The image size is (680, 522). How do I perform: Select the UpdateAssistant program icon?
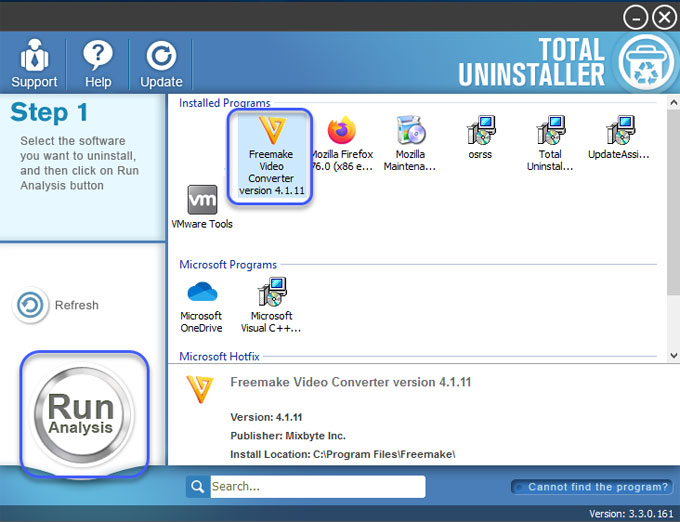[619, 131]
